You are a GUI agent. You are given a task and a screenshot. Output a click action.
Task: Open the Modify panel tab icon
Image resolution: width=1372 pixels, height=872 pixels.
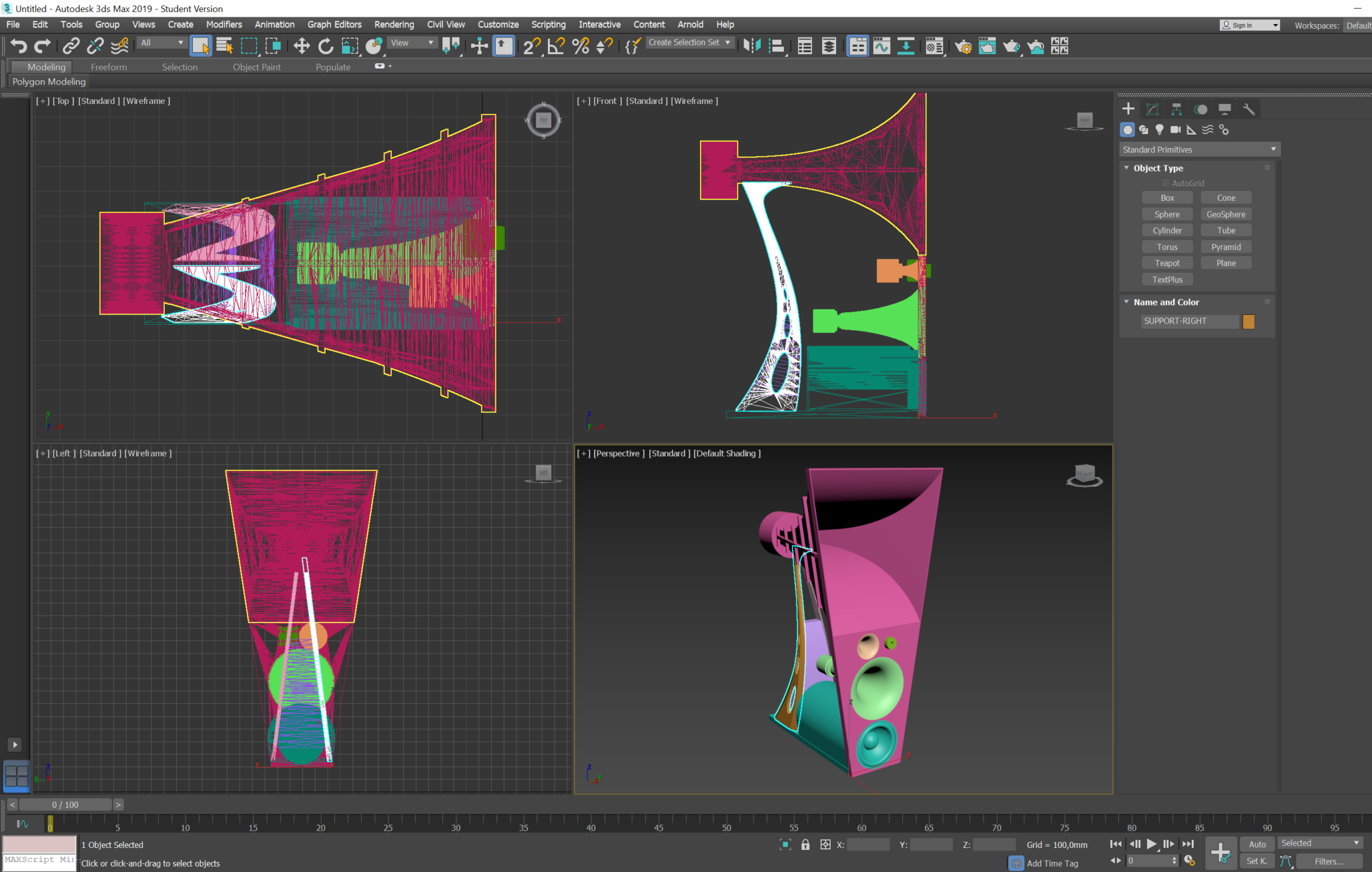pyautogui.click(x=1152, y=109)
